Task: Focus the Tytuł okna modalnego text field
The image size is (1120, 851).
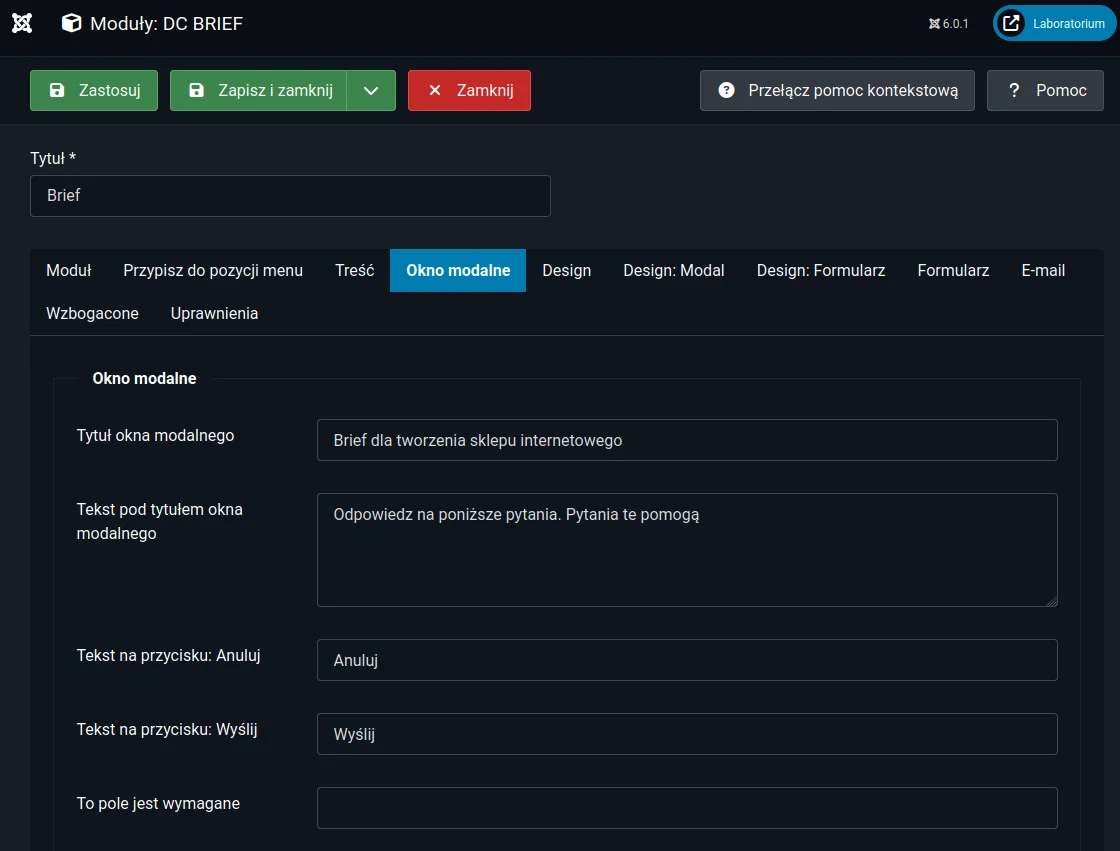Action: (686, 440)
